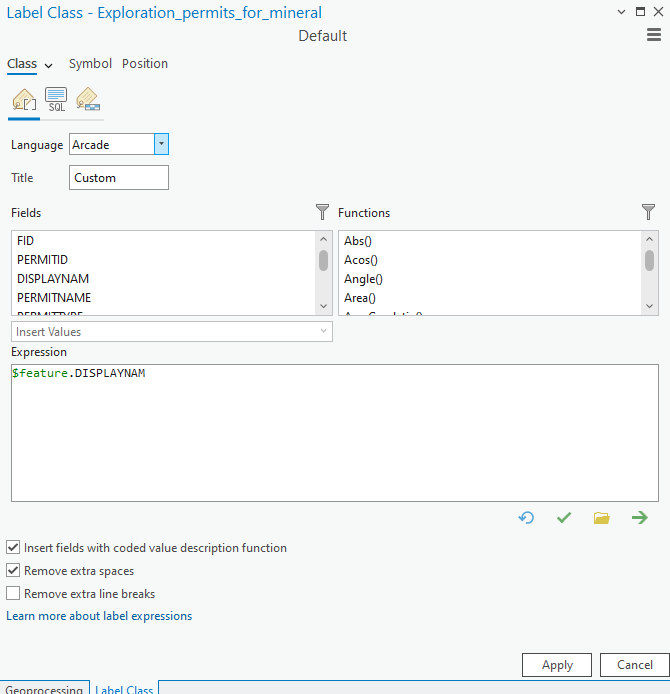Expand the Class tab dropdown chevron
This screenshot has width=670, height=694.
[x=49, y=66]
